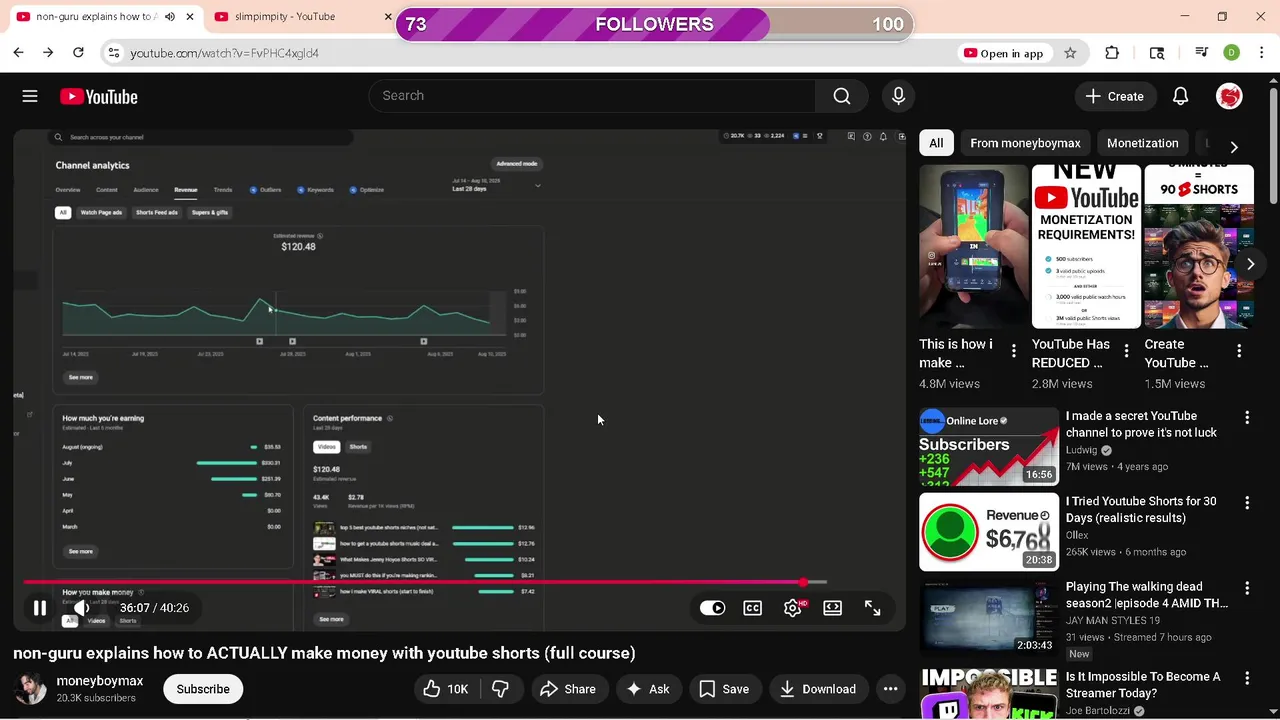
Task: Open the YouTube guide hamburger menu
Action: [x=30, y=96]
